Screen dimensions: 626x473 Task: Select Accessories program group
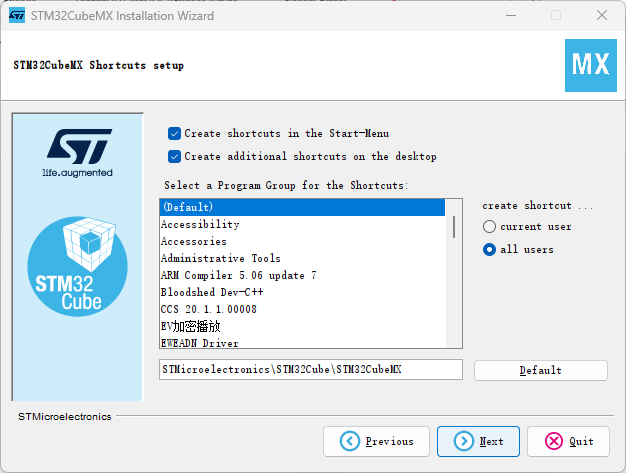303,241
